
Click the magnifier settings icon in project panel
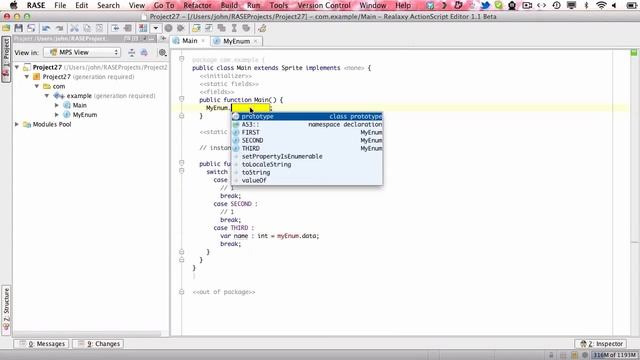tap(162, 52)
